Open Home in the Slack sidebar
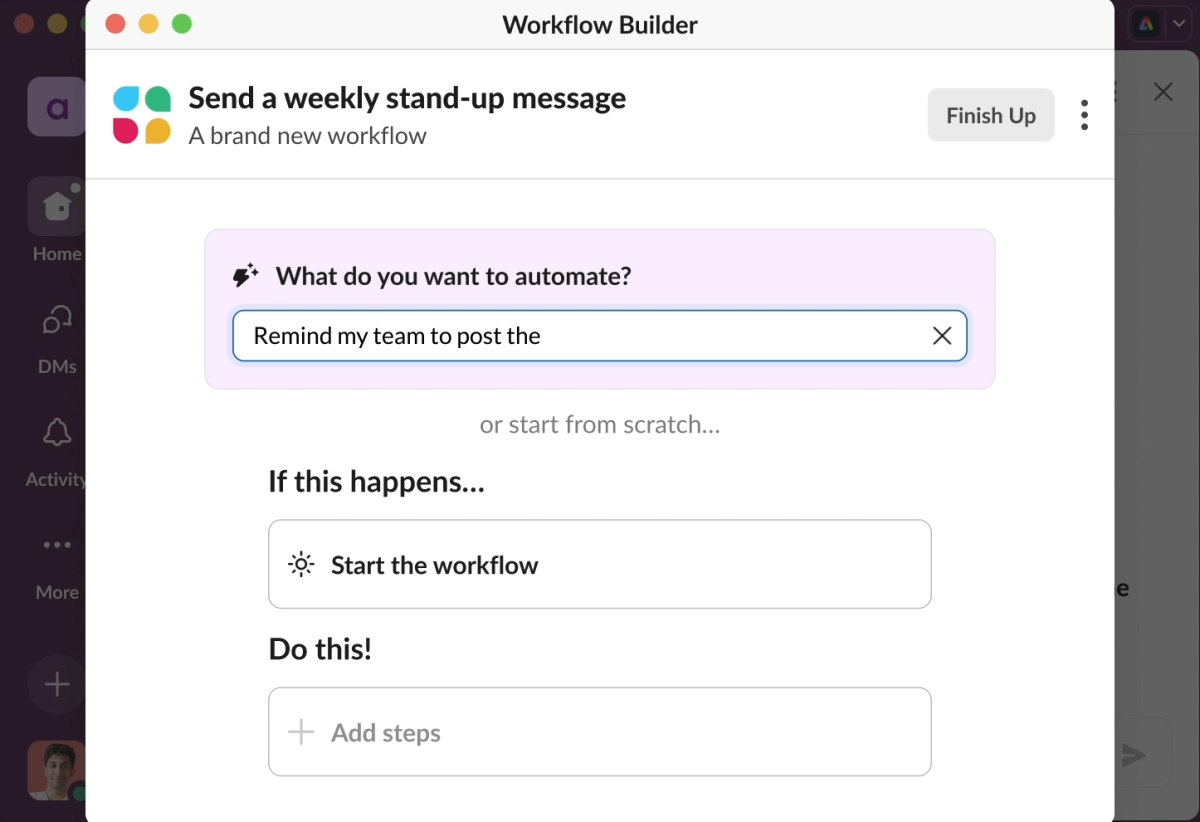This screenshot has height=822, width=1200. pyautogui.click(x=57, y=221)
